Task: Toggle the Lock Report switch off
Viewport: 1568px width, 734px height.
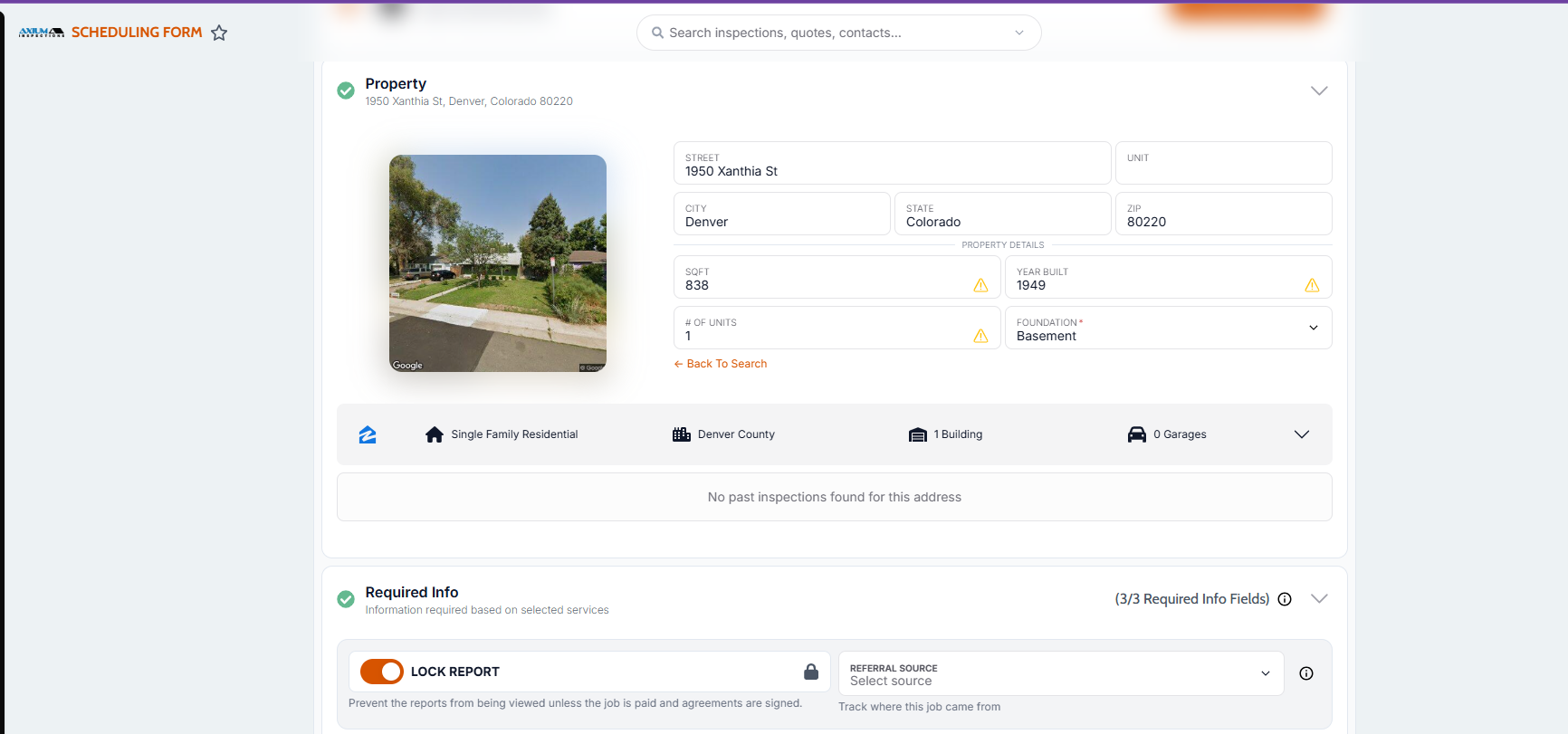Action: [x=382, y=672]
